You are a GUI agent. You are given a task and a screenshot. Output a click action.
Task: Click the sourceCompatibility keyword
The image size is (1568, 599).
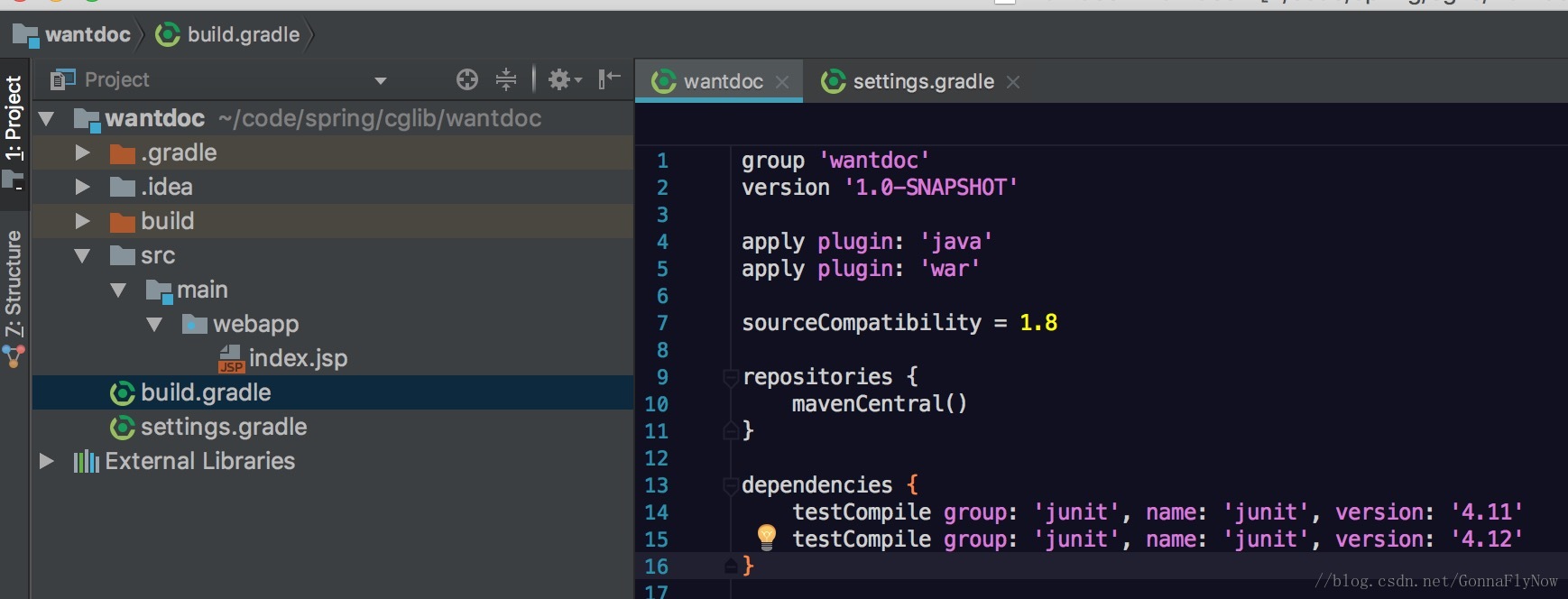(862, 323)
